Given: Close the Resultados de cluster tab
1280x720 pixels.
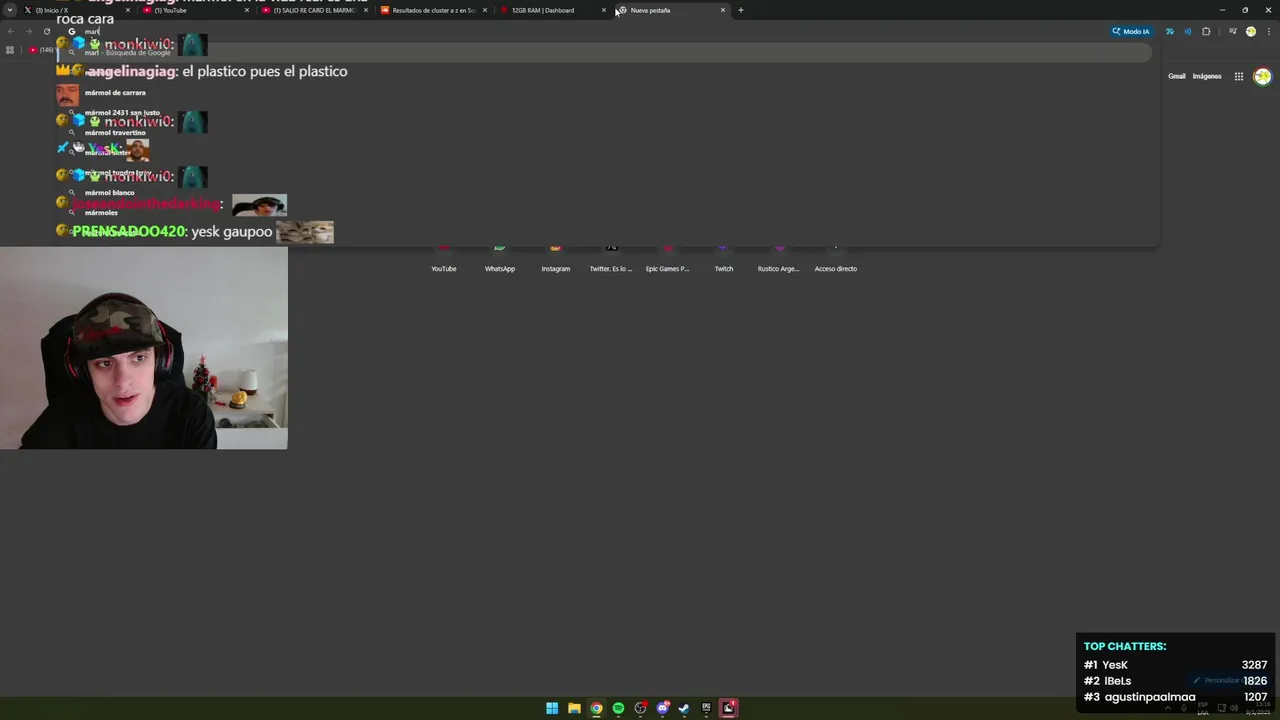Looking at the screenshot, I should pyautogui.click(x=485, y=10).
